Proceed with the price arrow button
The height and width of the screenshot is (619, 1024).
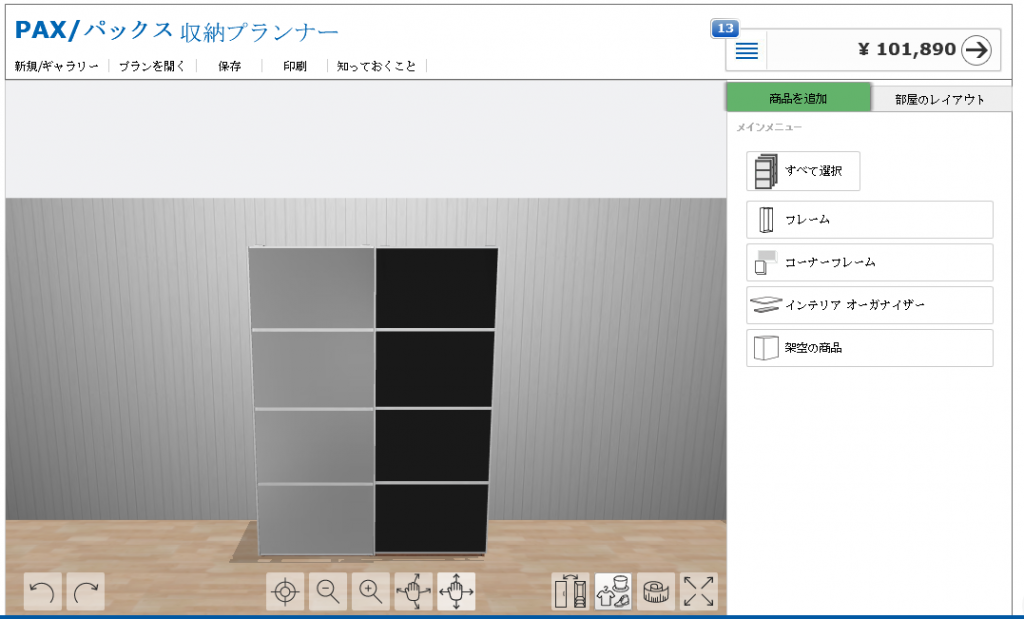[x=976, y=50]
